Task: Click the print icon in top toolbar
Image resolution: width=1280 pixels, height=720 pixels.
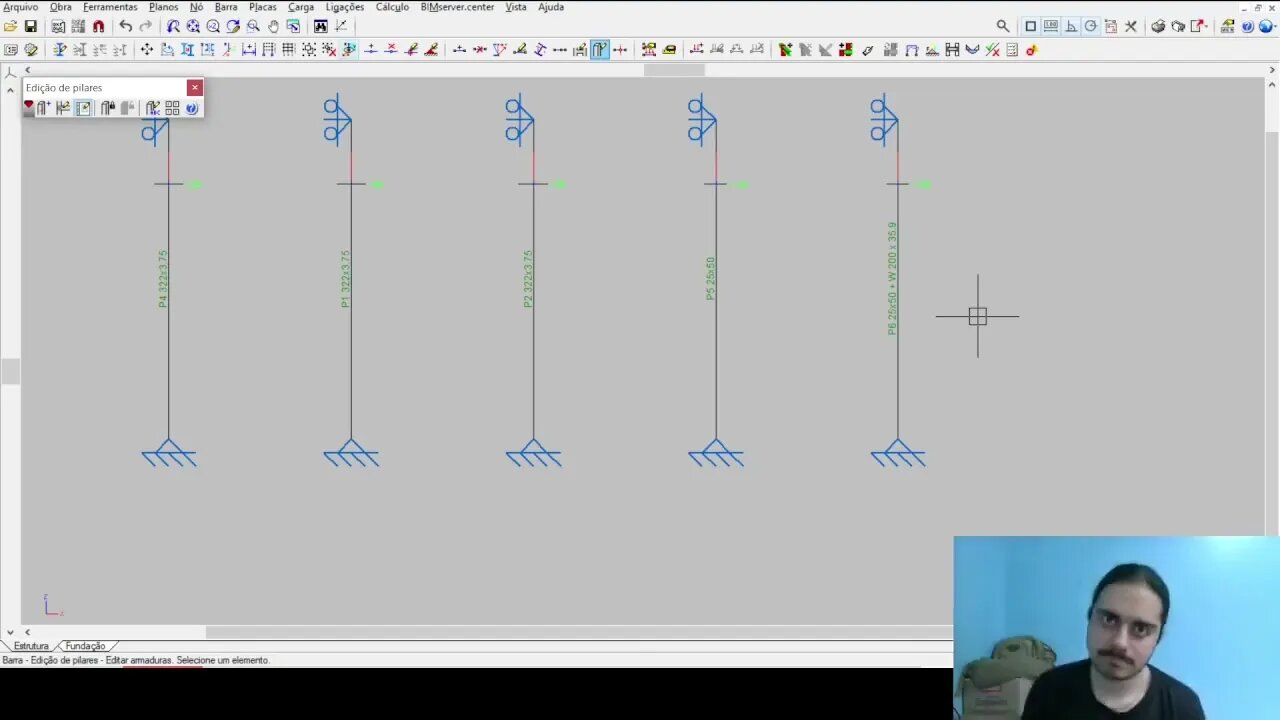Action: point(1158,27)
